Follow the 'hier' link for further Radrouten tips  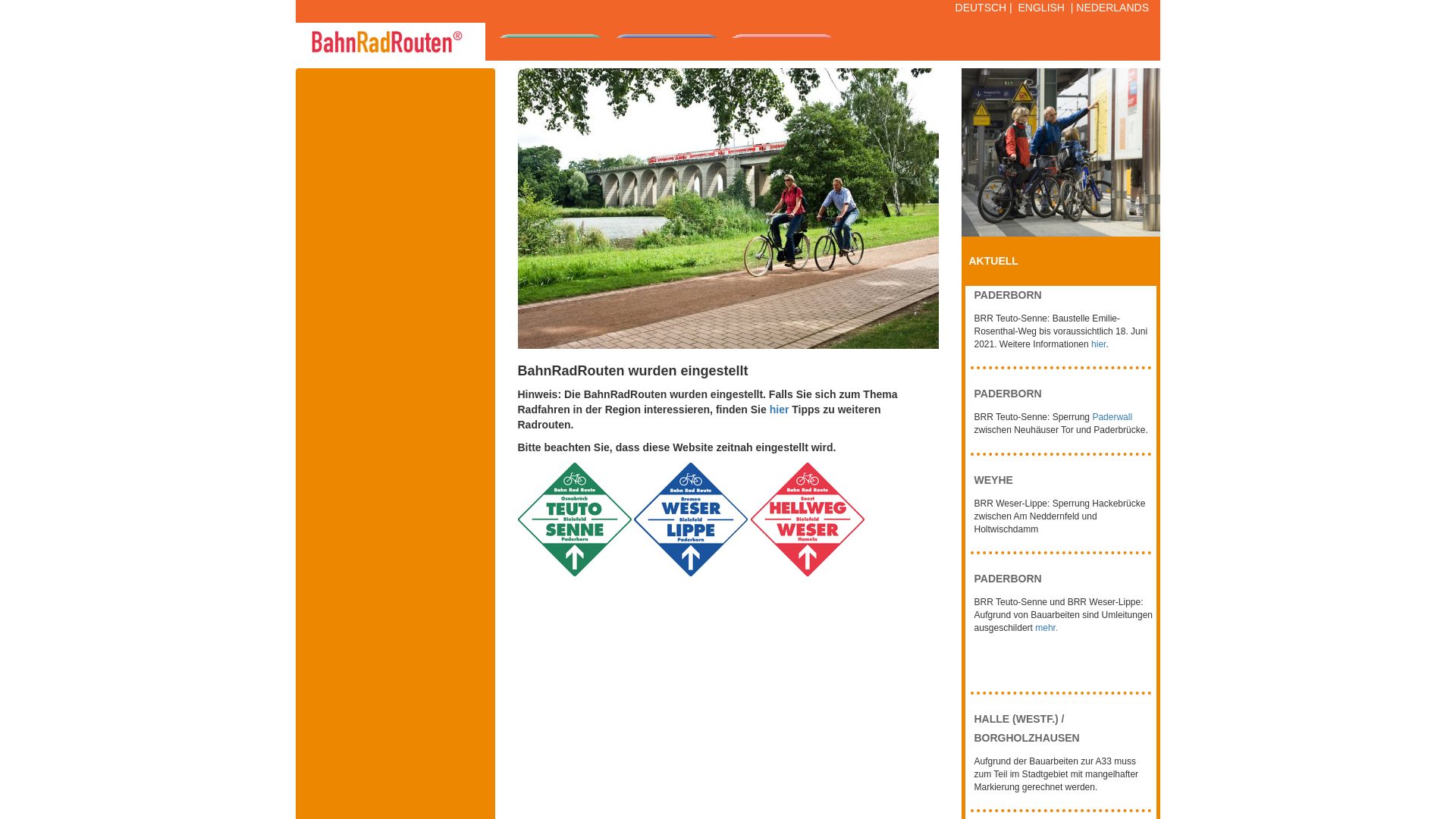(x=779, y=409)
